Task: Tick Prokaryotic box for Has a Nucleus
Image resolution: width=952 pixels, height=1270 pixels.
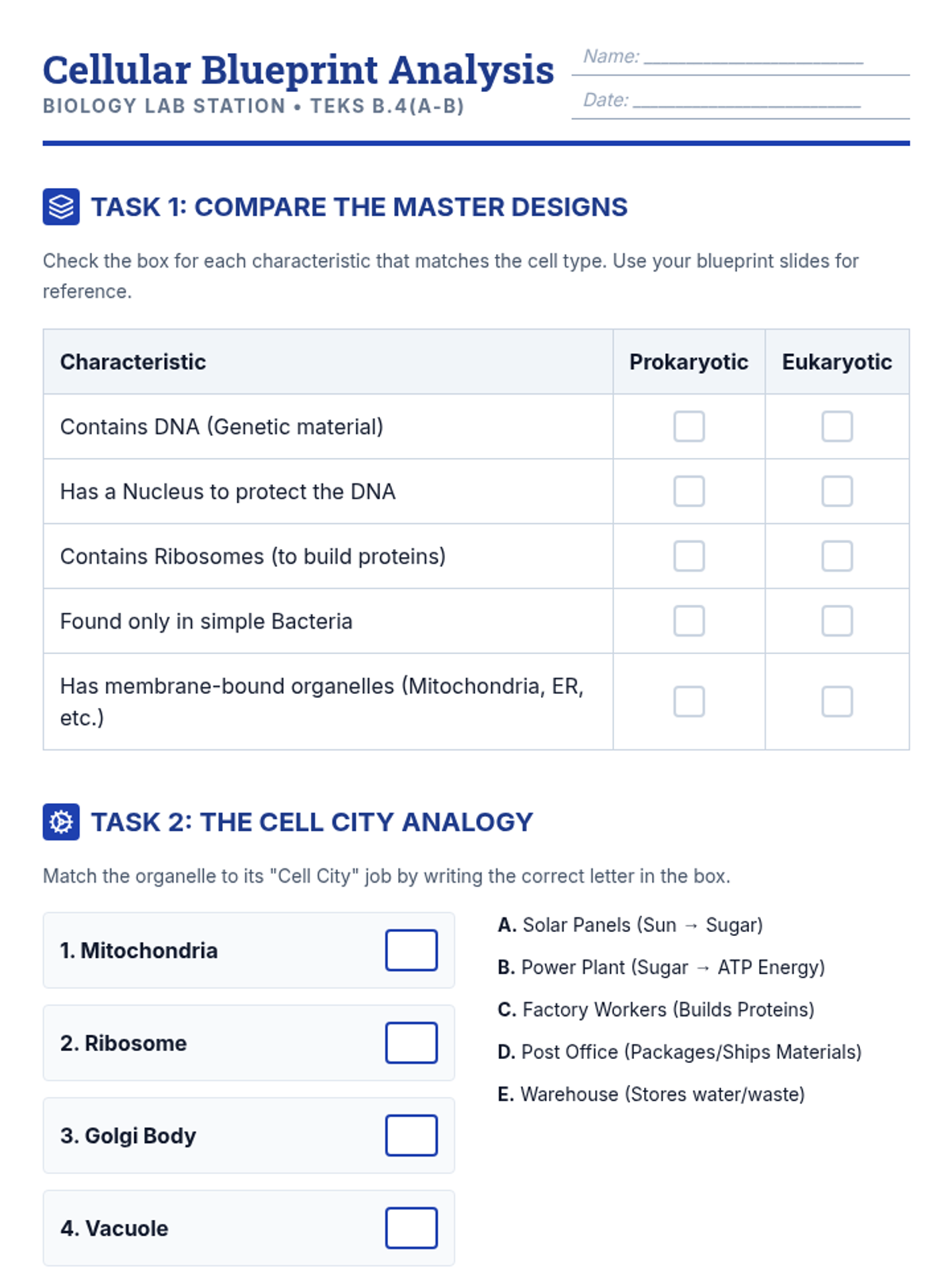Action: 689,491
